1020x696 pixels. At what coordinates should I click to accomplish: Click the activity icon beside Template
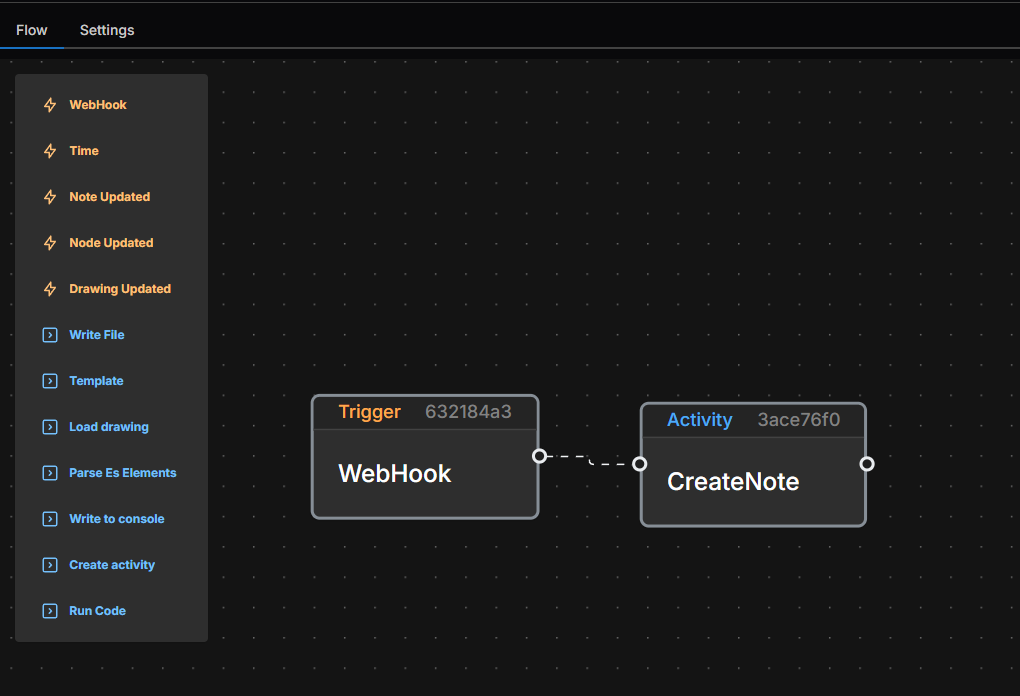[50, 381]
